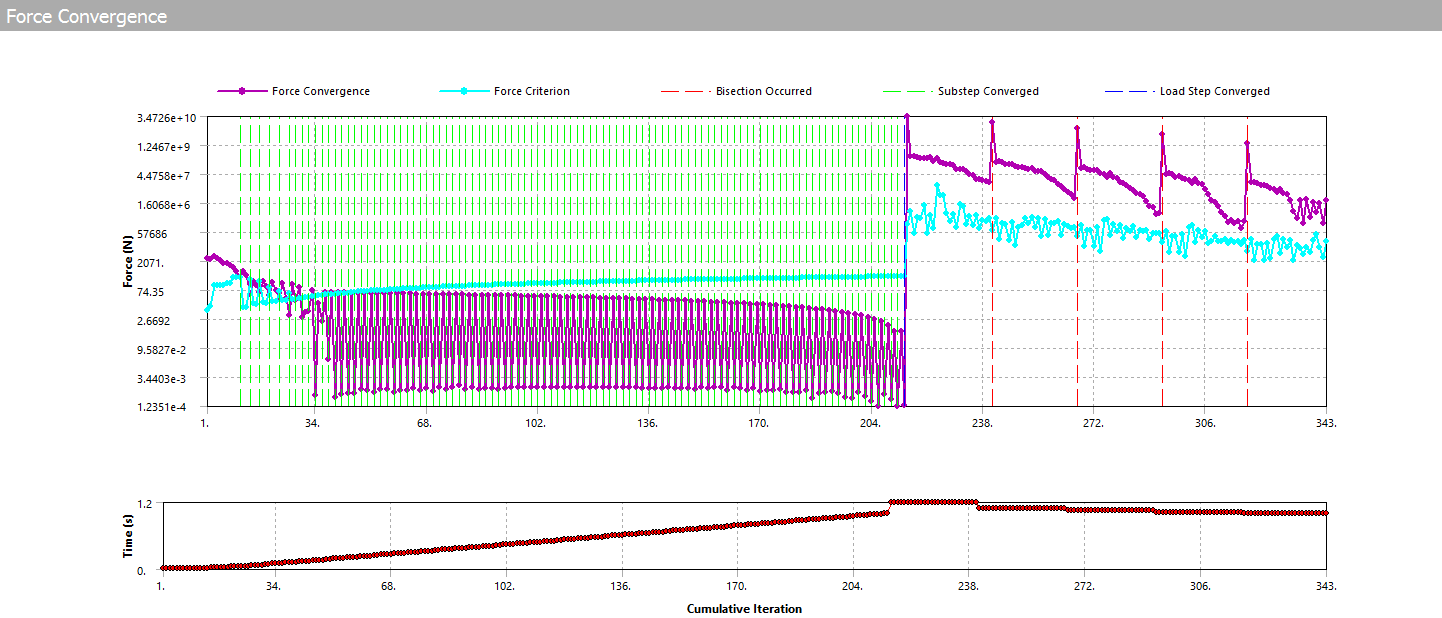This screenshot has height=618, width=1442.
Task: Click the dashed line icon beside Bisection Occurred
Action: [x=685, y=91]
